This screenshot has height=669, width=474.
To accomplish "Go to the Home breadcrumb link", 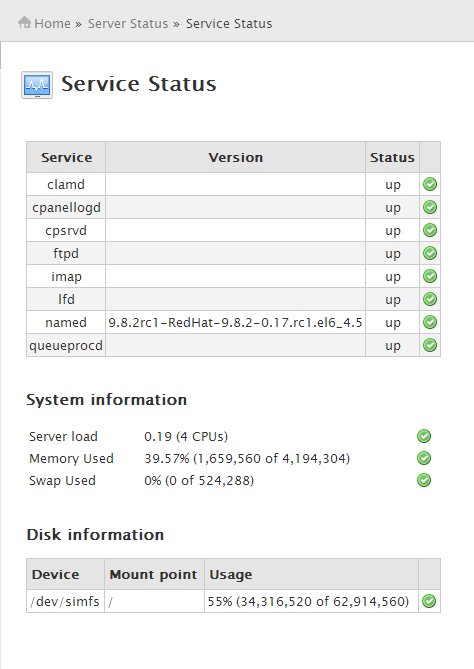I will 52,23.
